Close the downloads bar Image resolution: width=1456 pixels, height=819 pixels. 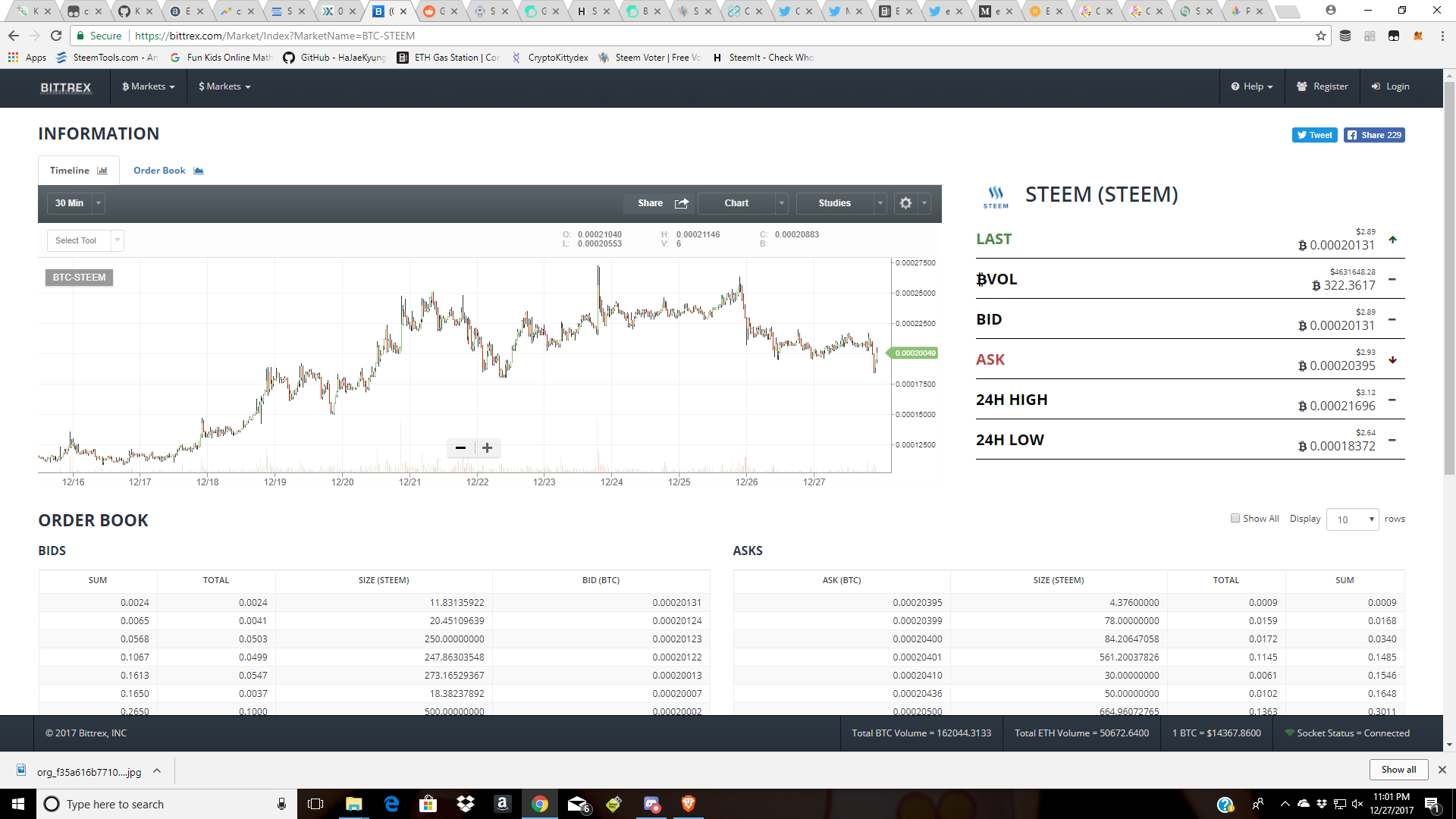pyautogui.click(x=1442, y=770)
